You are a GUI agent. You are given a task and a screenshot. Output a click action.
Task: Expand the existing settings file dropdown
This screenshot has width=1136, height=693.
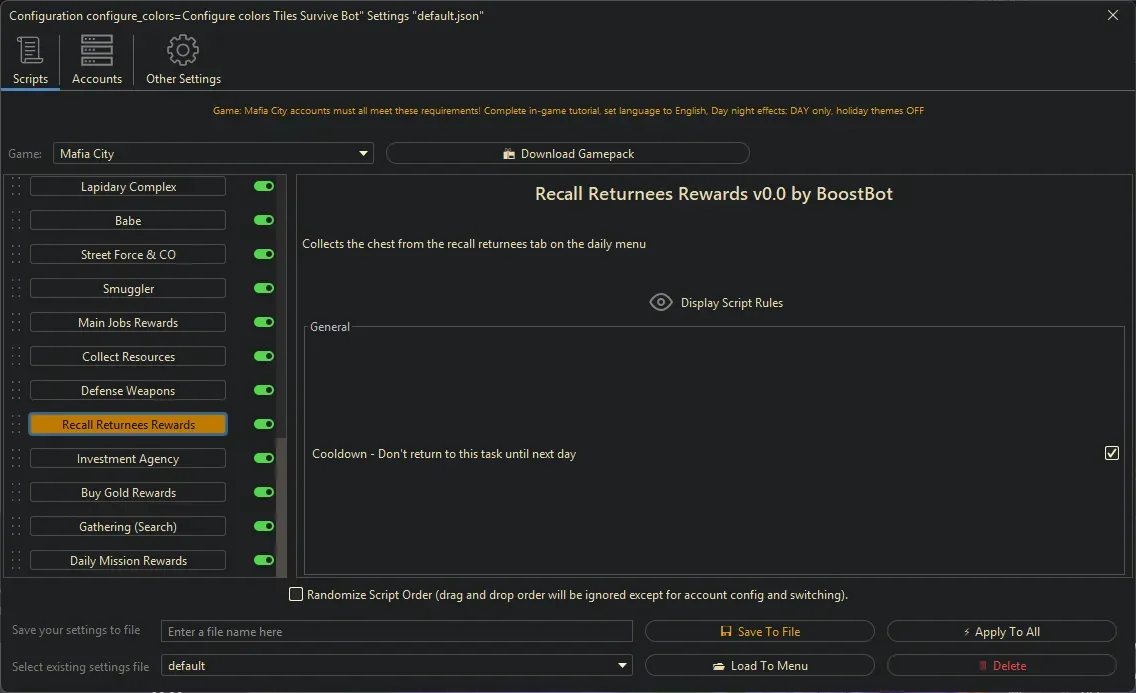[622, 665]
